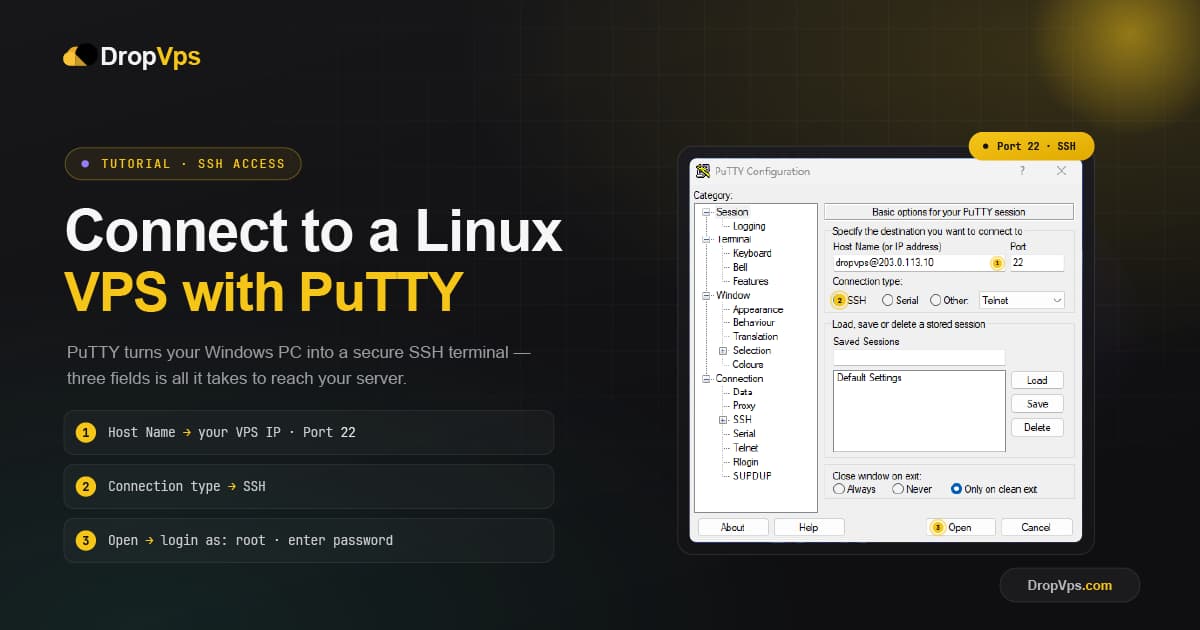Click the Tutorial · SSH Access tag

point(183,163)
